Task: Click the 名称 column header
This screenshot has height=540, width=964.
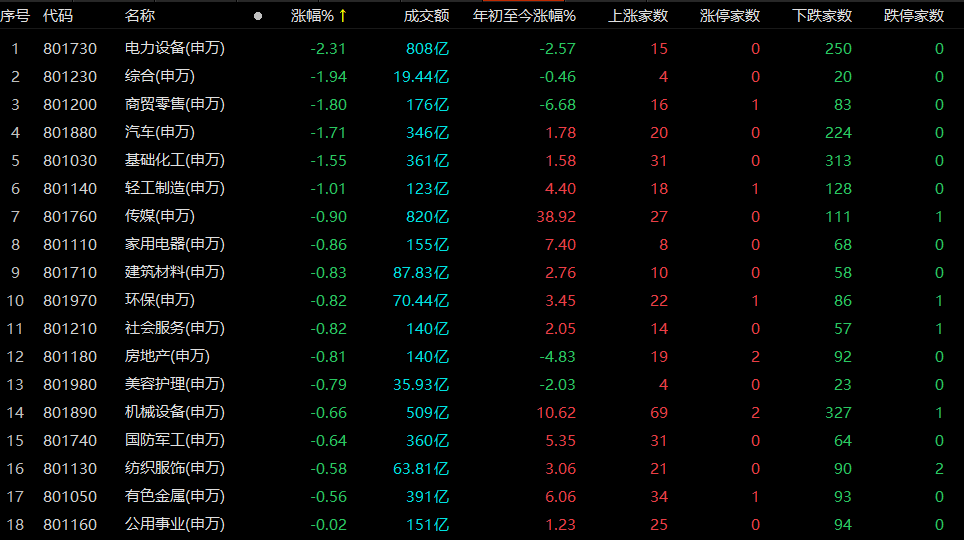Action: pos(140,16)
